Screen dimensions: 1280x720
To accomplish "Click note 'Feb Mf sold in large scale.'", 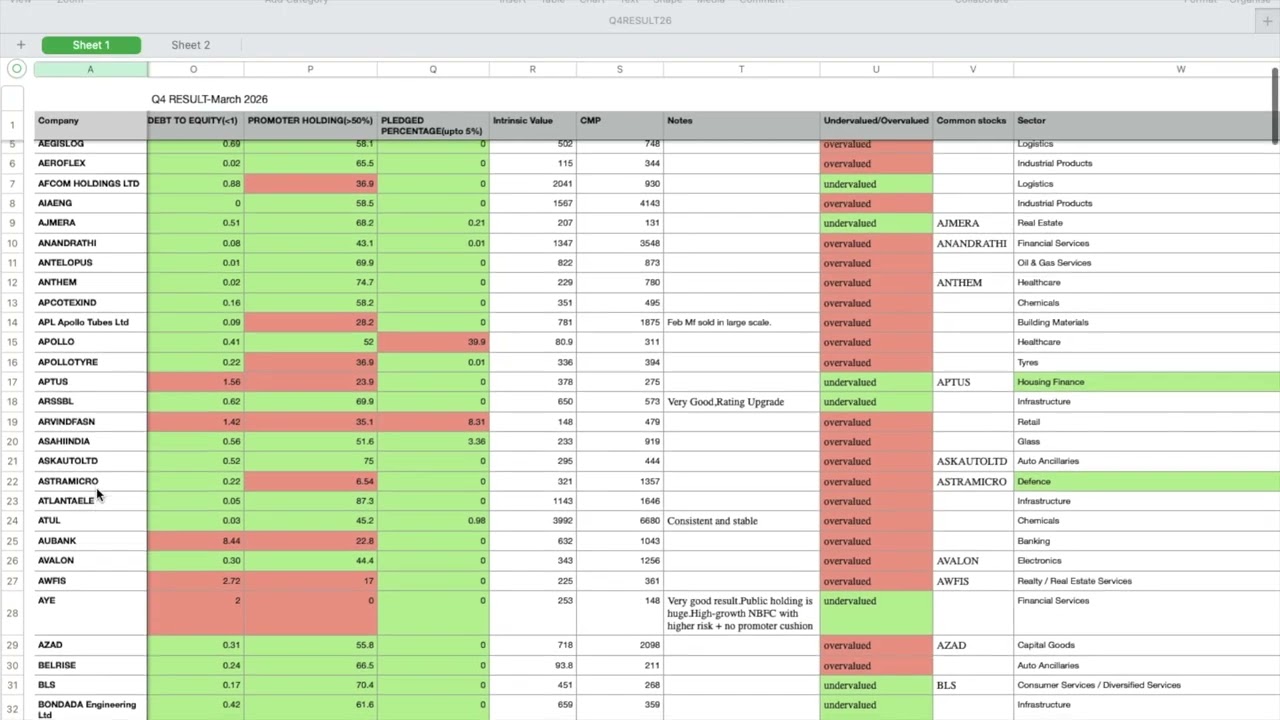I will [741, 322].
